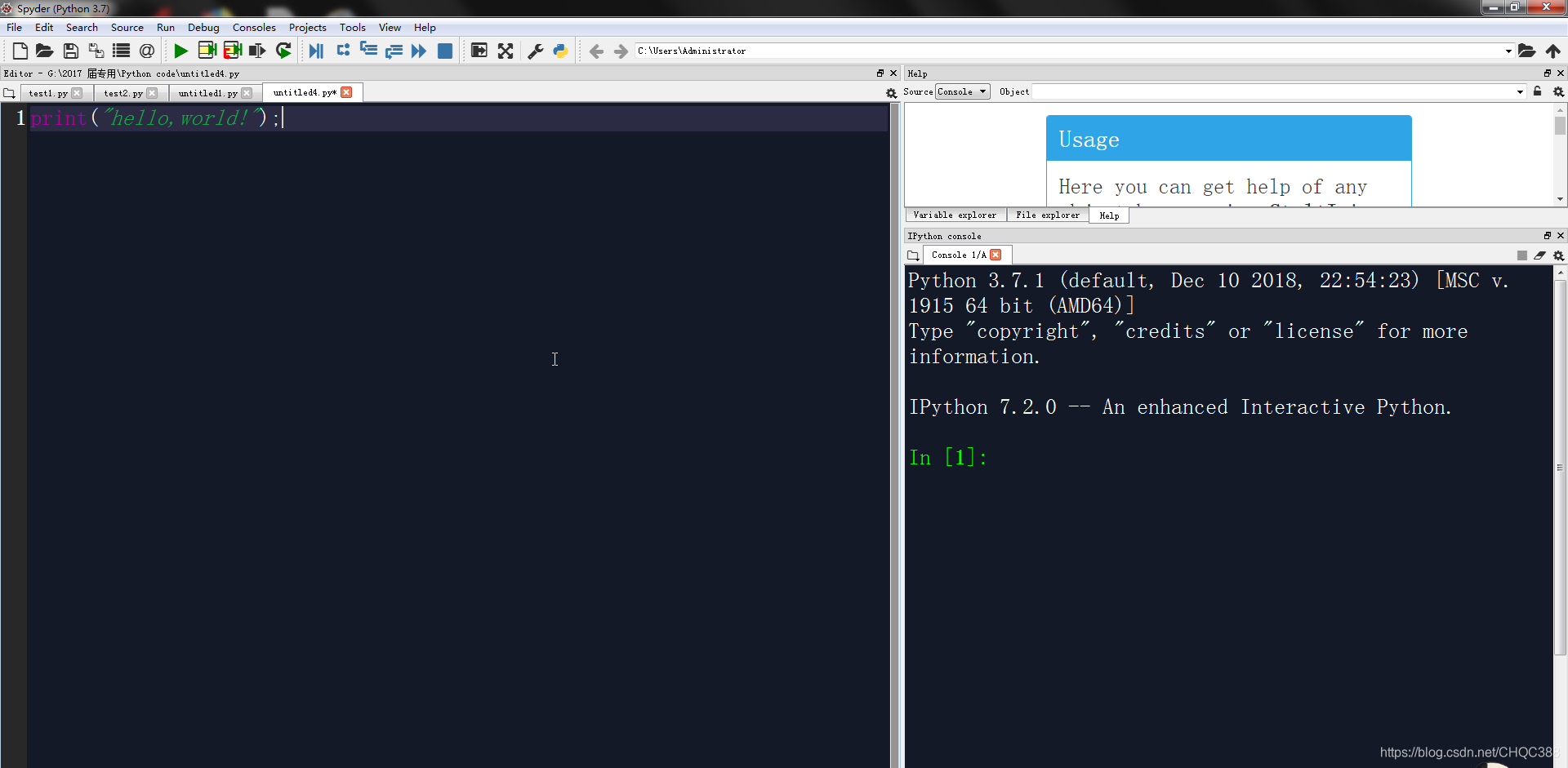
Task: Click the console browse tabs icon
Action: click(913, 255)
